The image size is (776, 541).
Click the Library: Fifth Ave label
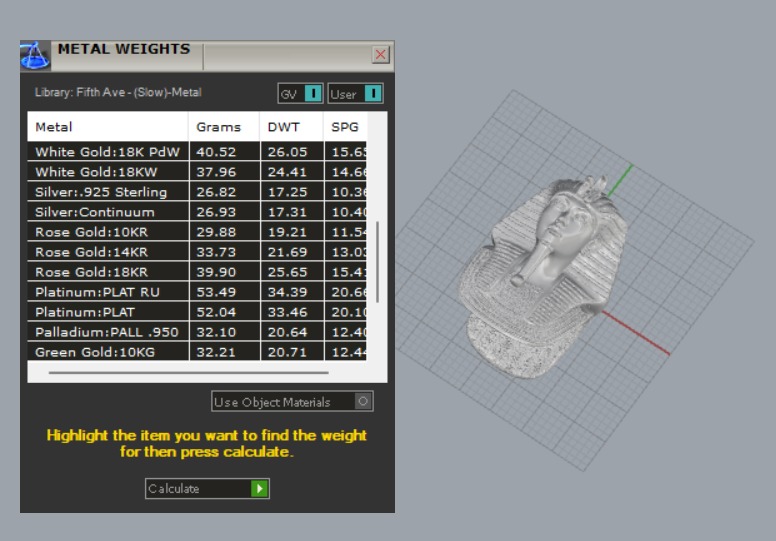[x=118, y=92]
